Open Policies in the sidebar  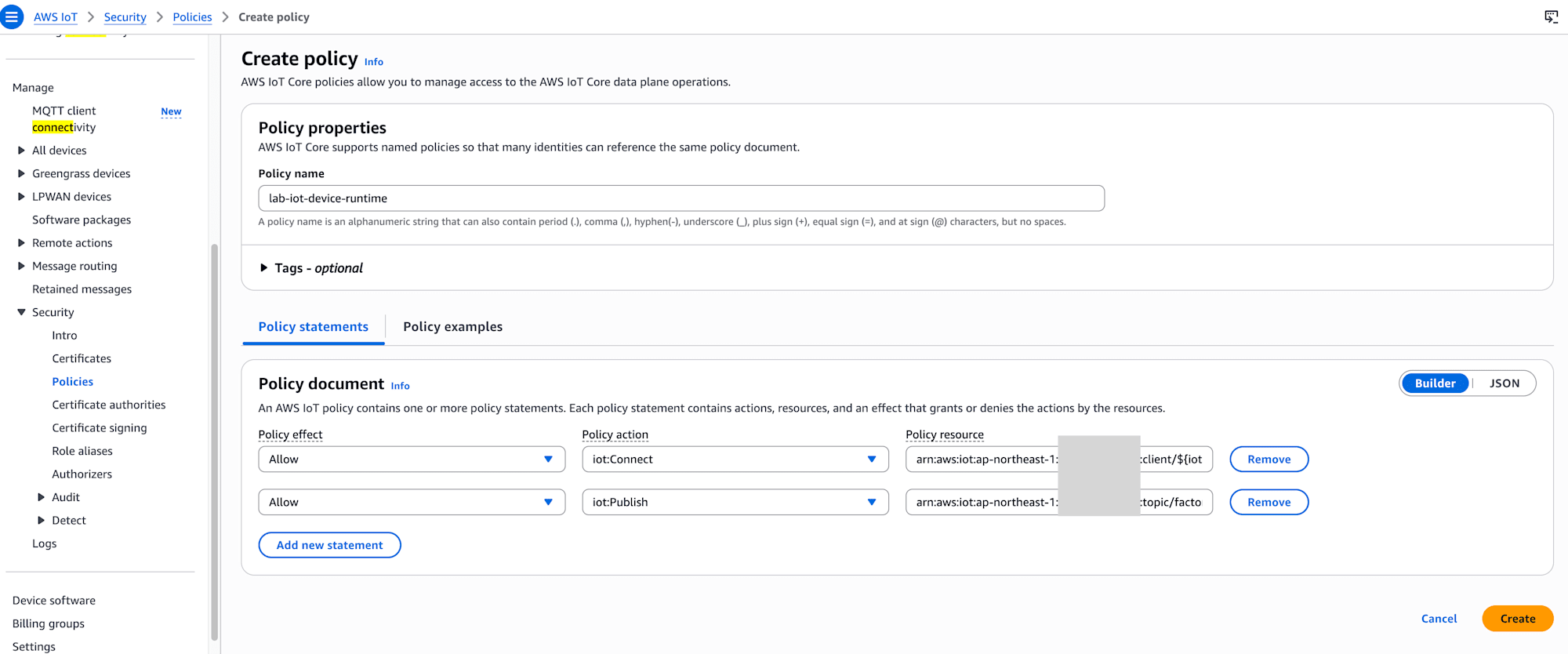click(73, 382)
